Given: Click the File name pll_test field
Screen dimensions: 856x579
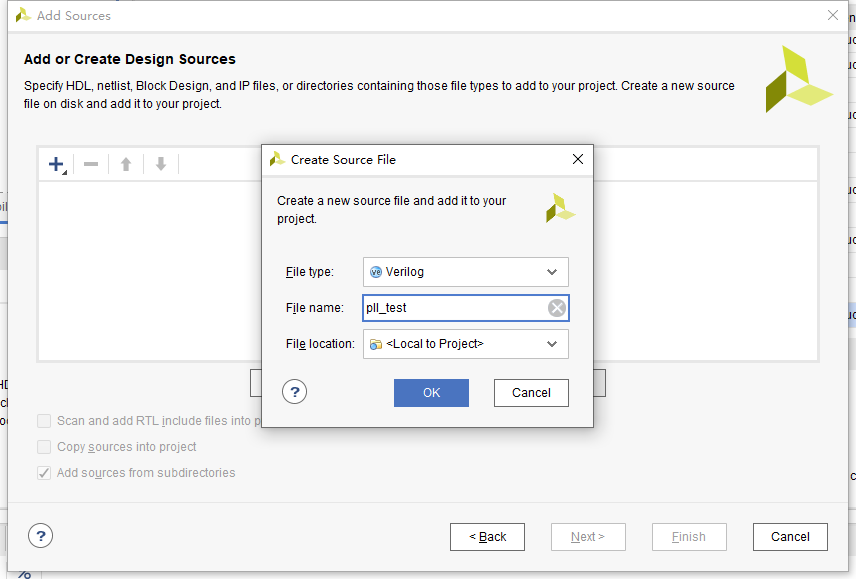Looking at the screenshot, I should 466,308.
